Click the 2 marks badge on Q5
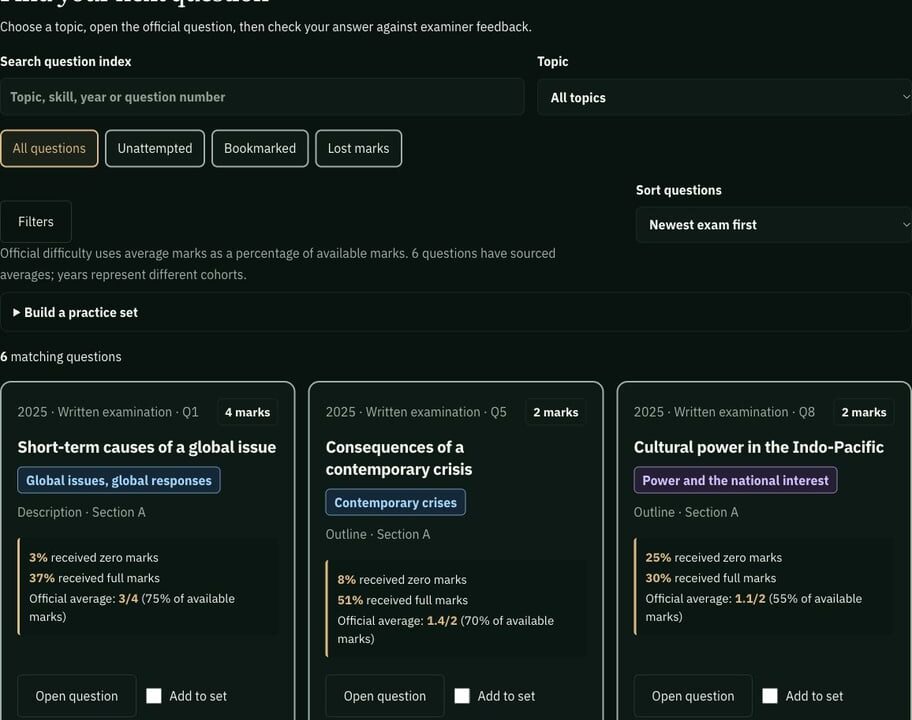The width and height of the screenshot is (912, 720). pos(556,412)
